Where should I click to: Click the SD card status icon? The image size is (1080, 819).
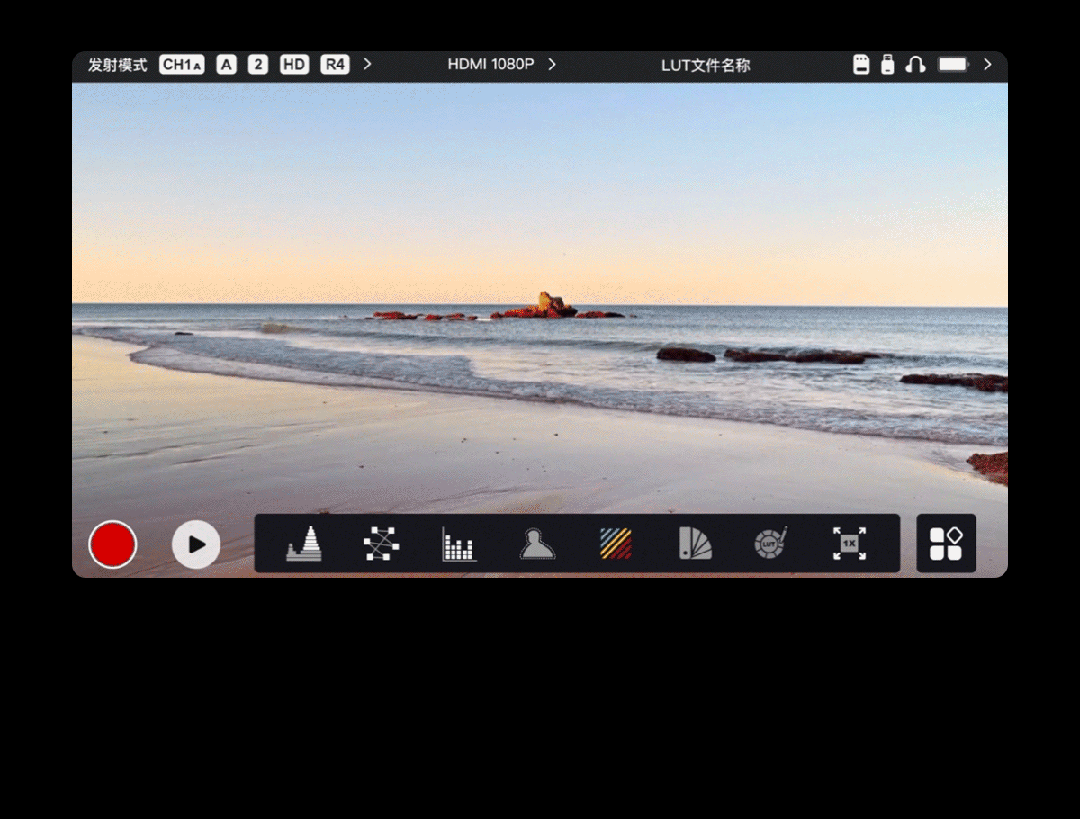[x=861, y=65]
